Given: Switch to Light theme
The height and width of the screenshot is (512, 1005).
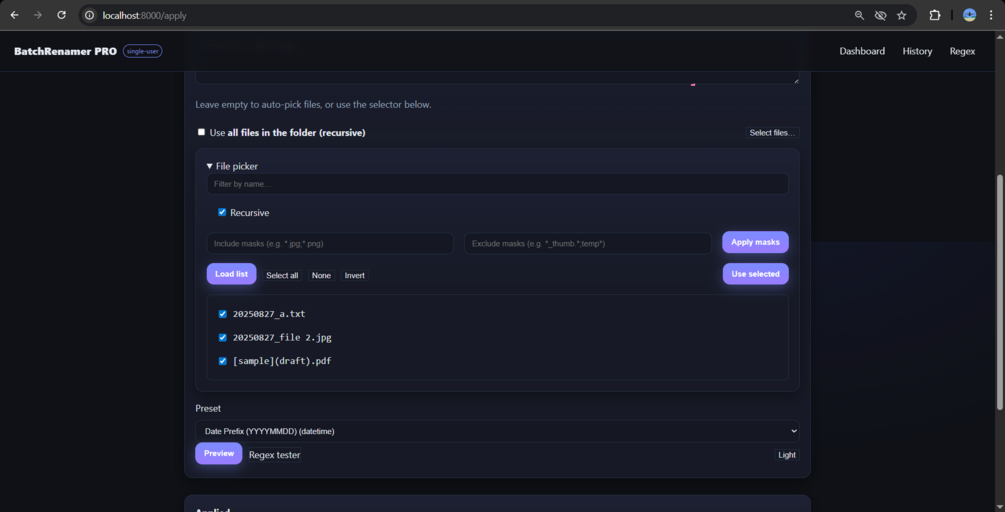Looking at the screenshot, I should click(787, 455).
